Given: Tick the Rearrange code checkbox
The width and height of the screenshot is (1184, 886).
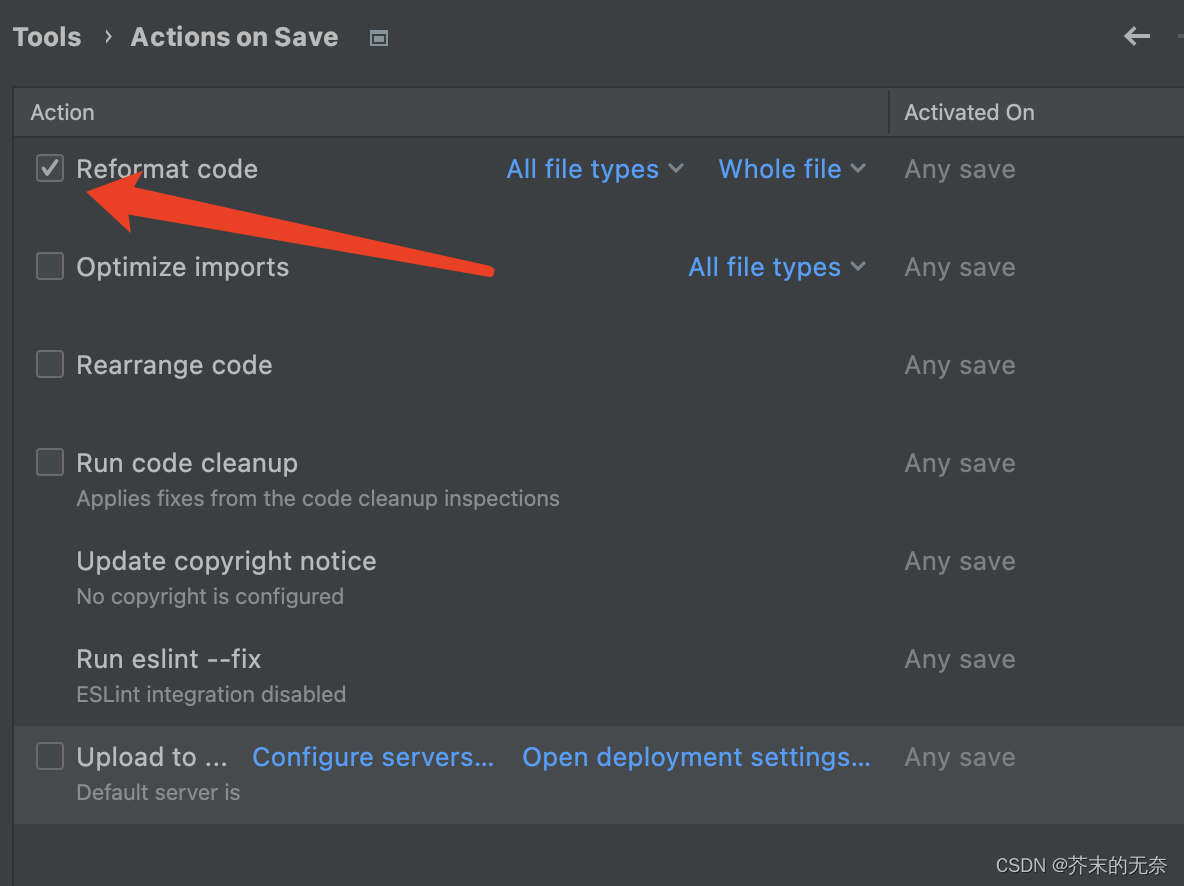Looking at the screenshot, I should tap(50, 364).
